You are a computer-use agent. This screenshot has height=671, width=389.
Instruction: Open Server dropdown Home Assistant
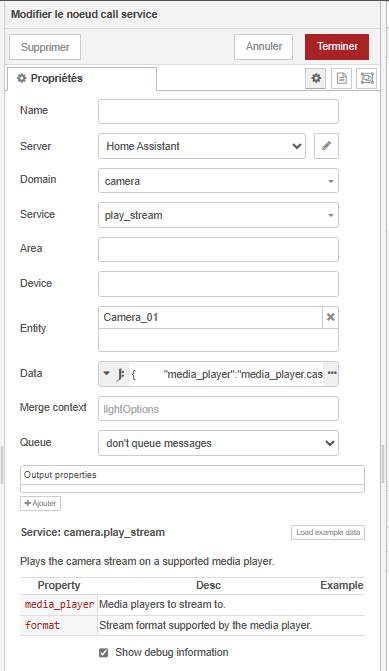202,146
